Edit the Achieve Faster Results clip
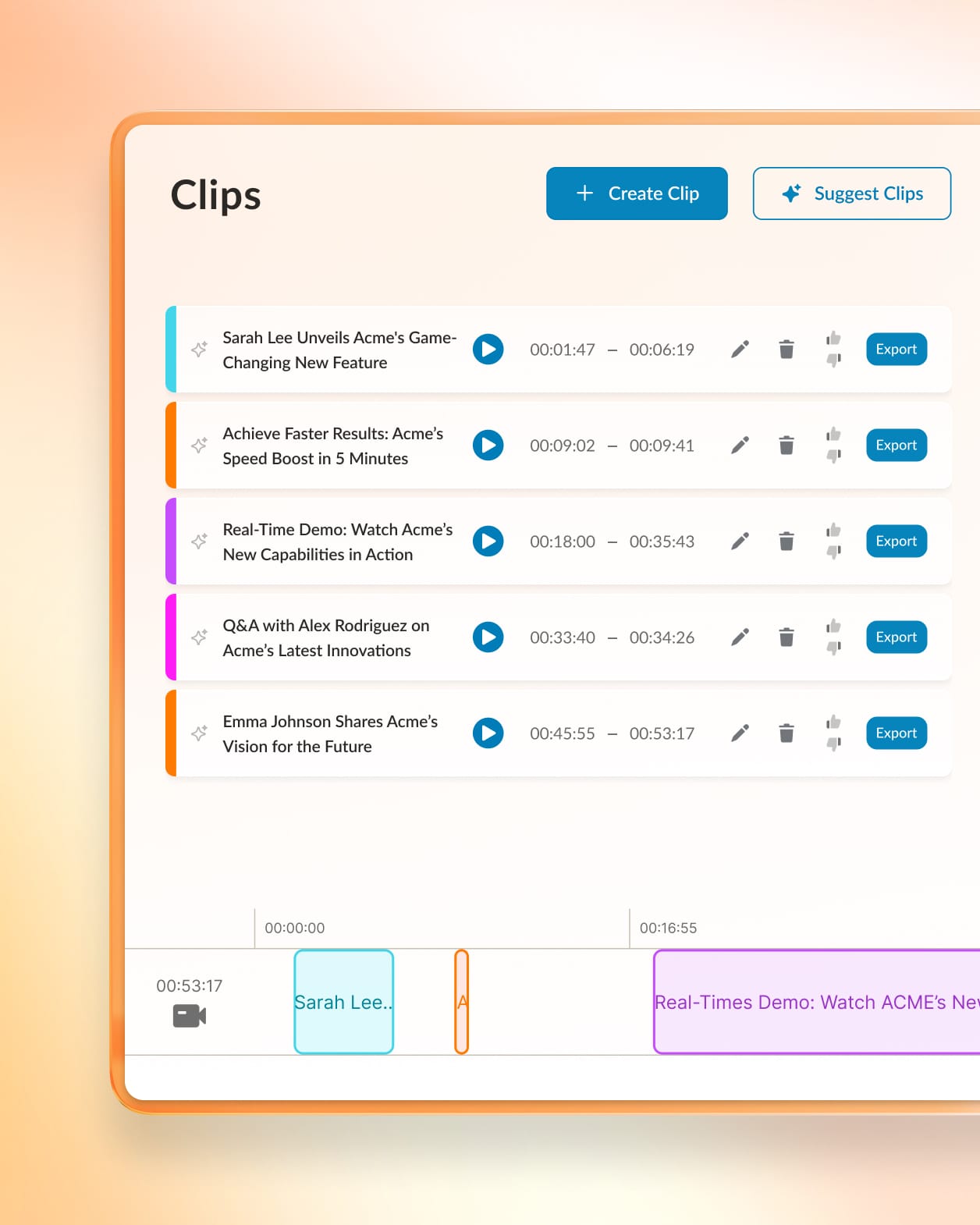The image size is (980, 1225). (740, 446)
